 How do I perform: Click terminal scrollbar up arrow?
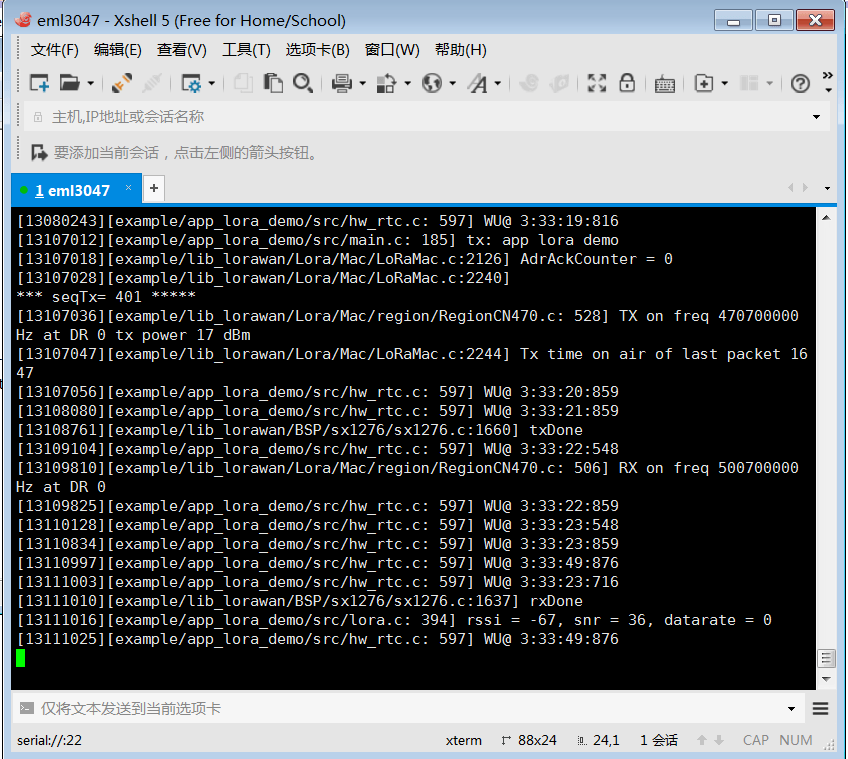tap(826, 217)
